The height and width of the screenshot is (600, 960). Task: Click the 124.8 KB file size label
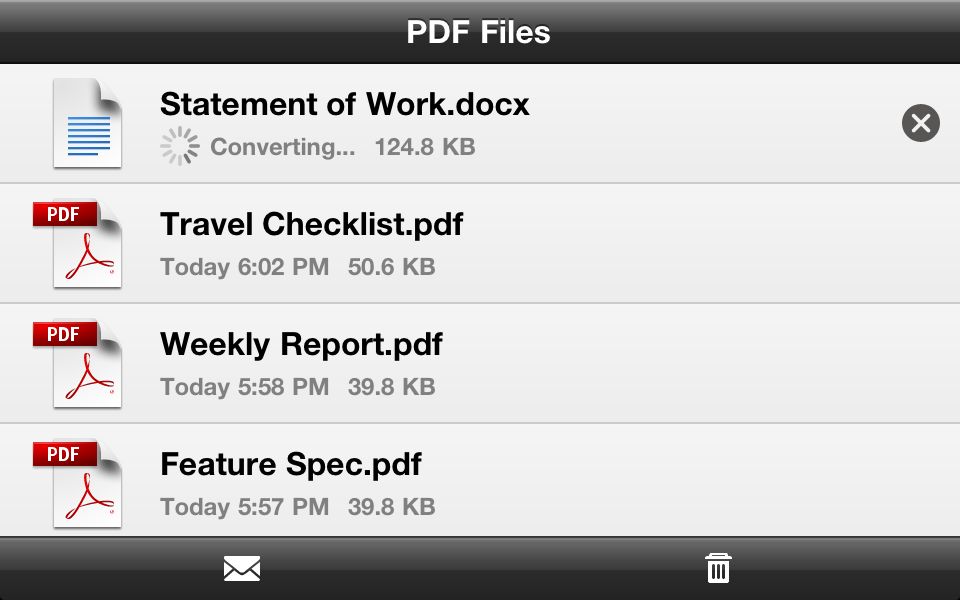click(x=425, y=147)
